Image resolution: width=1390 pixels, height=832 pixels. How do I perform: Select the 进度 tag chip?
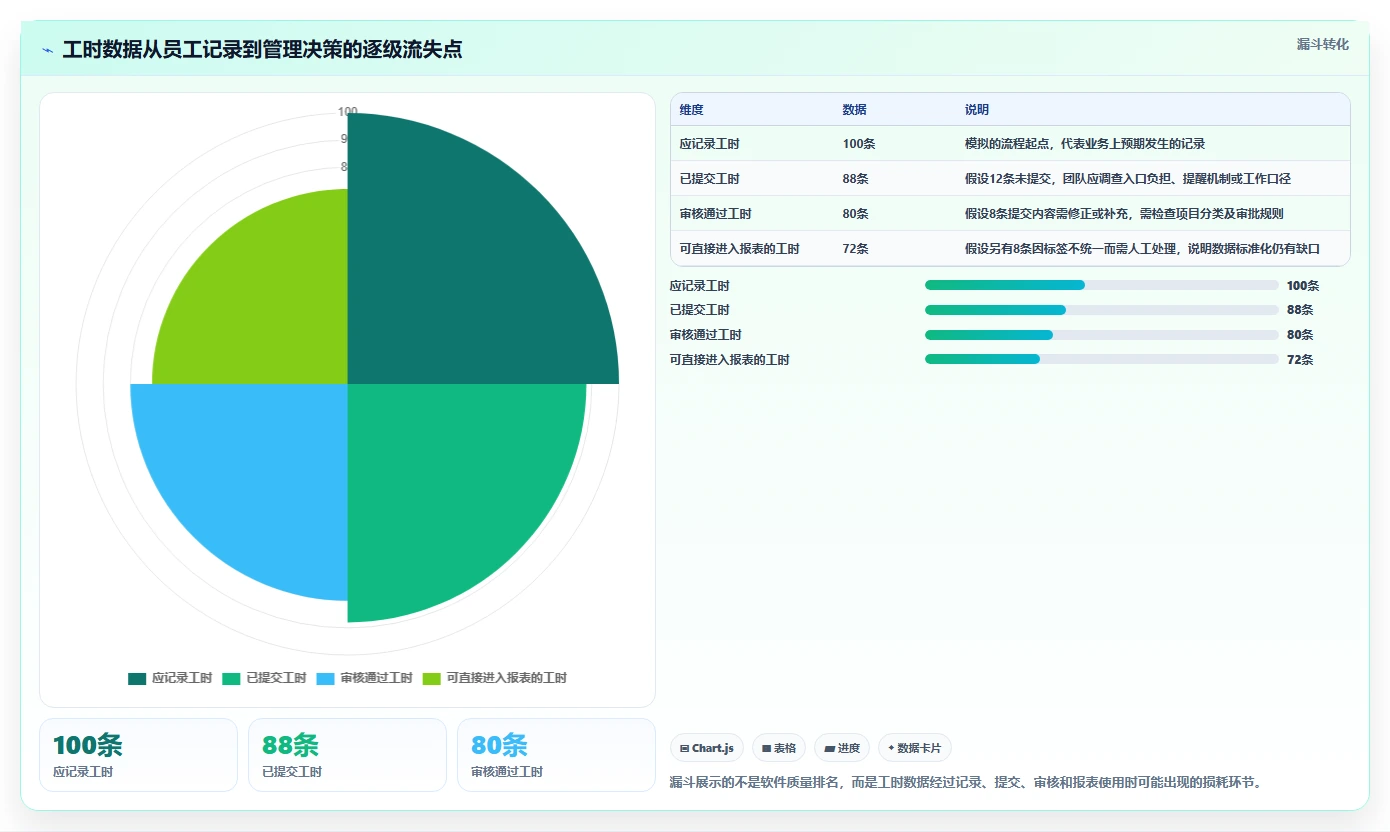[x=841, y=748]
